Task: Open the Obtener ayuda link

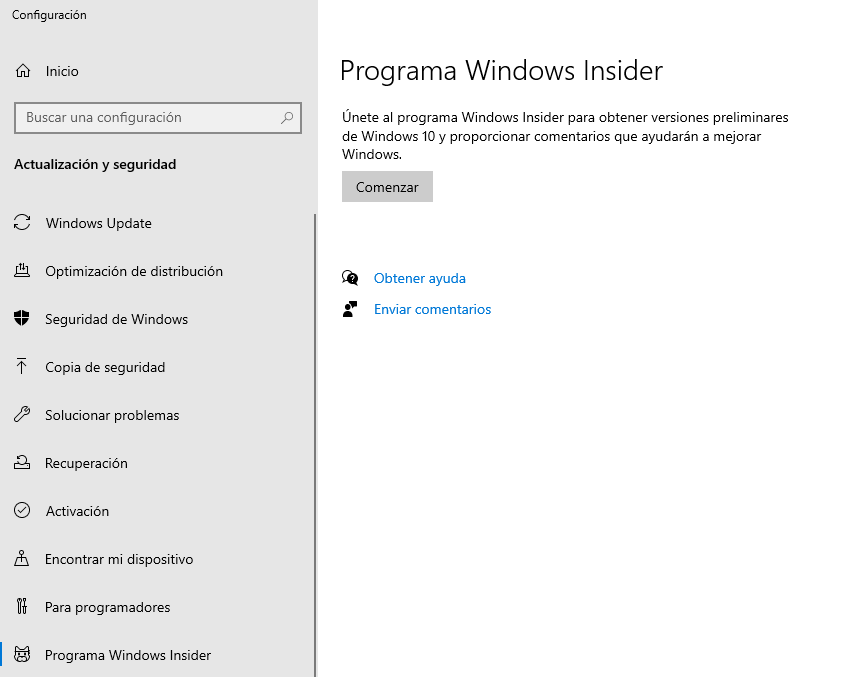Action: coord(419,278)
